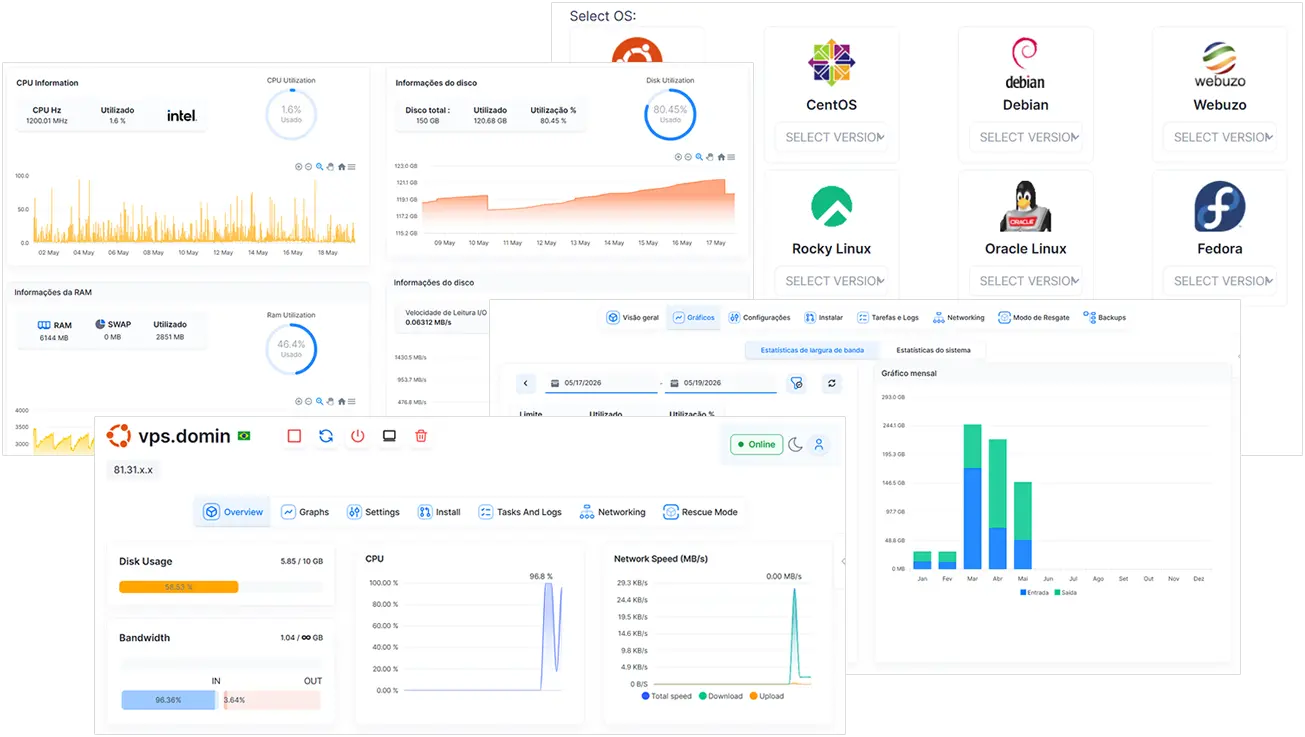Open Fedora Select Version dropdown
This screenshot has height=737, width=1305.
point(1220,281)
